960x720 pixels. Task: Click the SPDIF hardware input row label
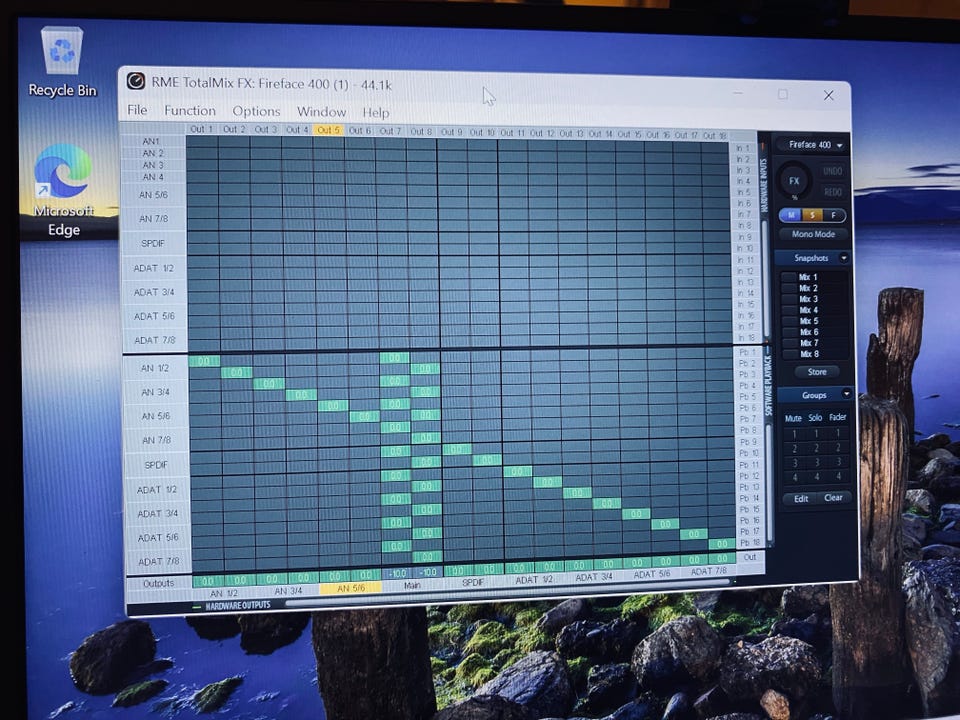pyautogui.click(x=153, y=243)
